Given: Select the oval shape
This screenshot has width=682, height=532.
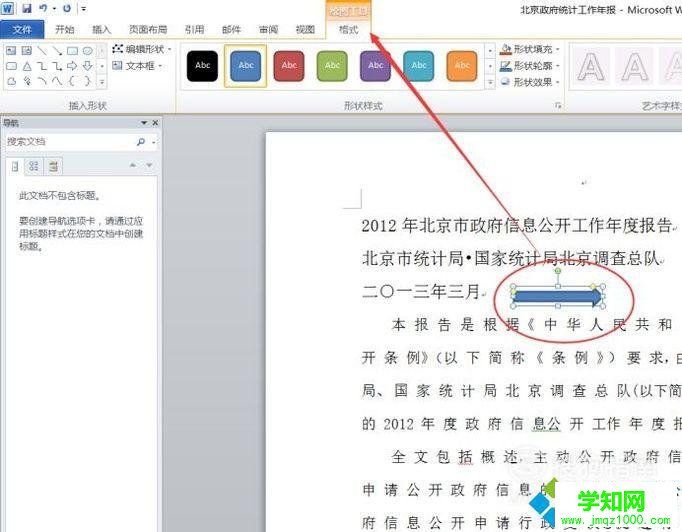Looking at the screenshot, I should click(87, 51).
